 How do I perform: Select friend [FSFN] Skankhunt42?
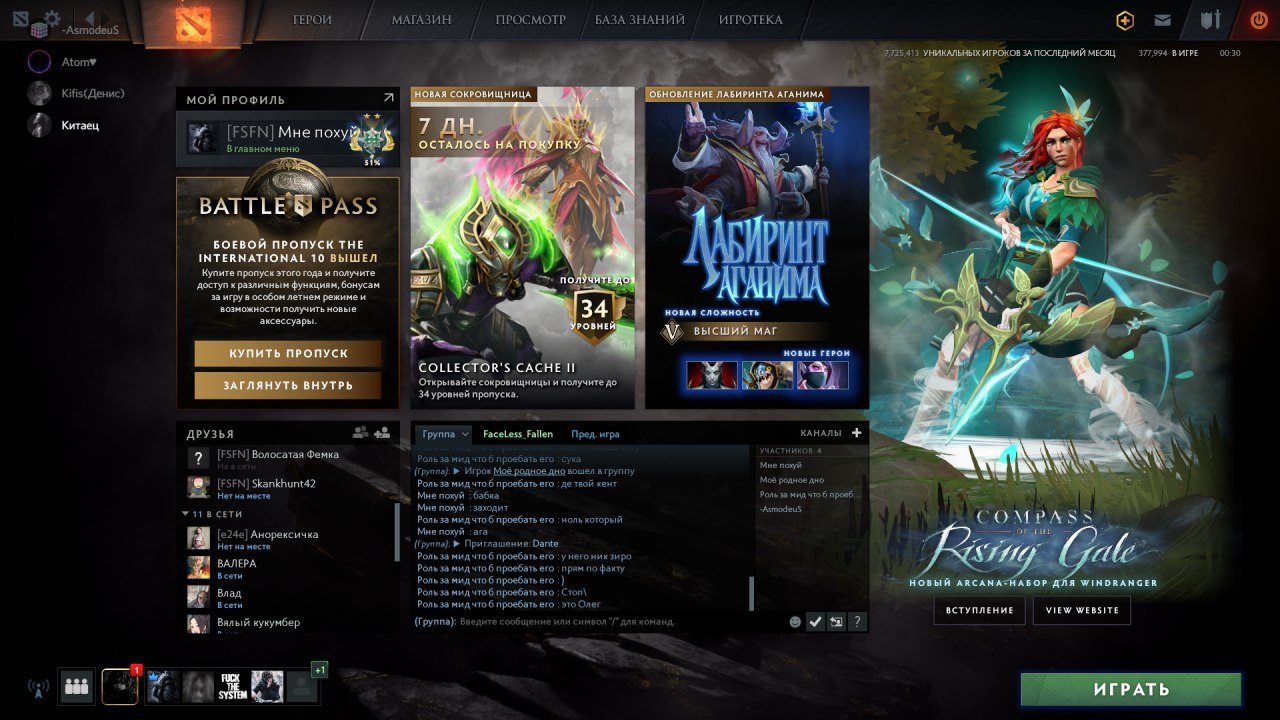(288, 488)
